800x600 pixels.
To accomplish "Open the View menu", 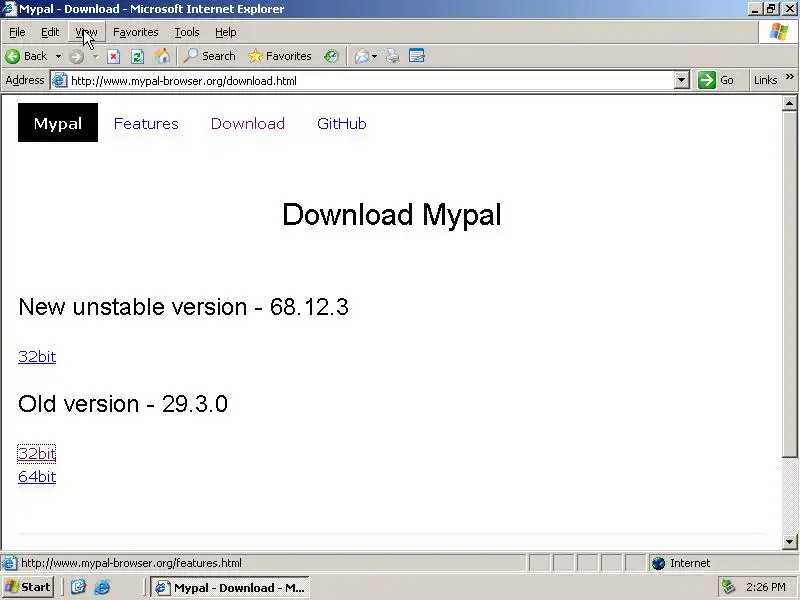I will click(86, 32).
